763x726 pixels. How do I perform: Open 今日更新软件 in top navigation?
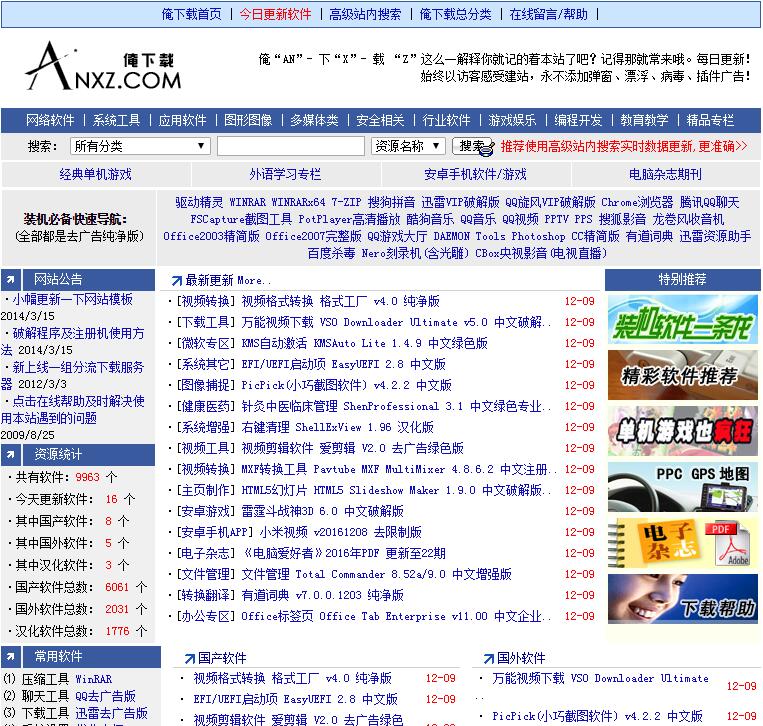tap(275, 14)
